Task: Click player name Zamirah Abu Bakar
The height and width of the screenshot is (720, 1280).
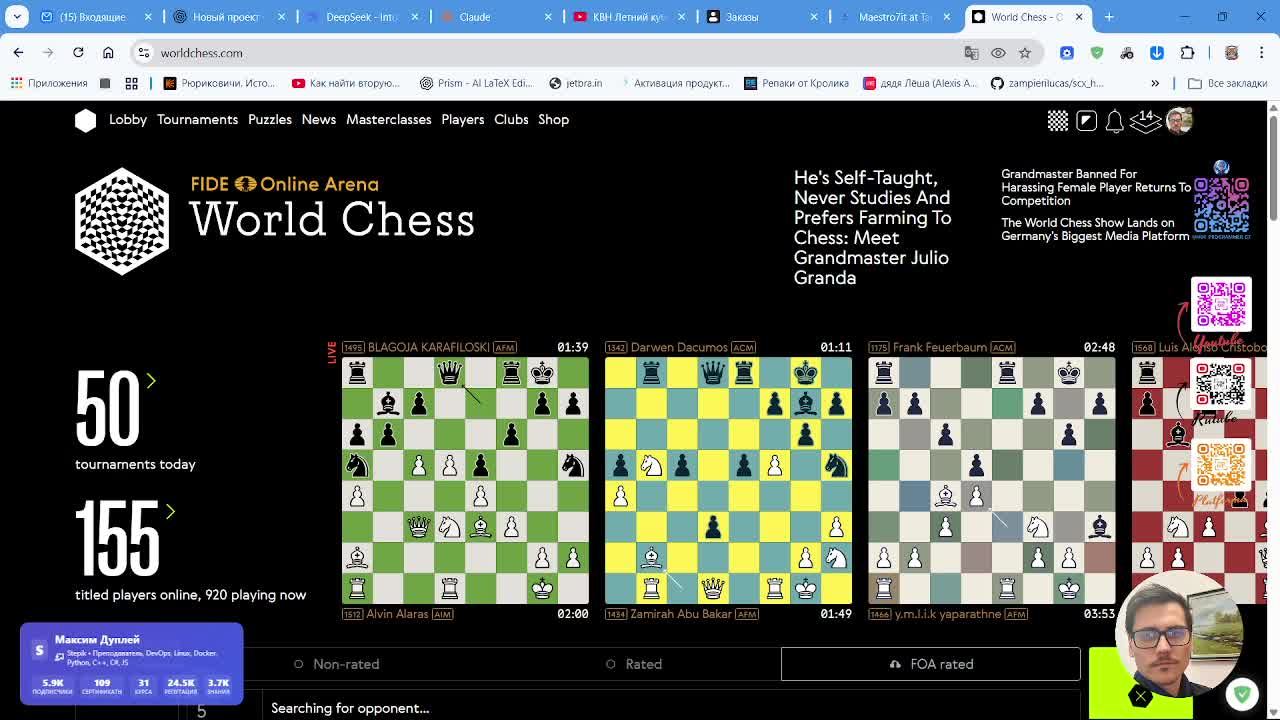Action: 681,614
